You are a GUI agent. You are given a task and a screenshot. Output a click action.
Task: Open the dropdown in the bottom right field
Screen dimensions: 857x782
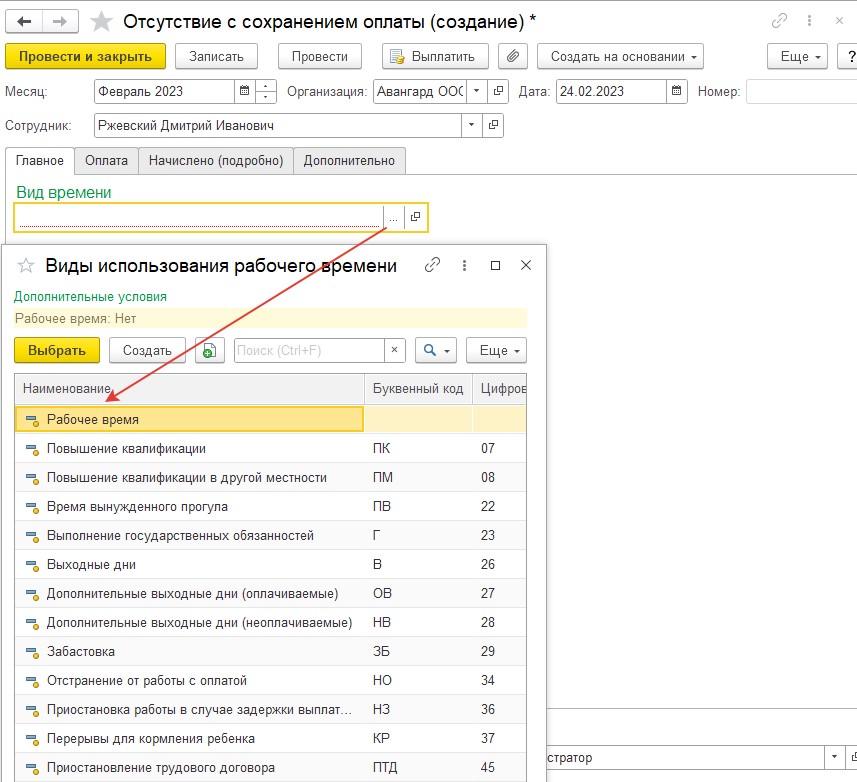coord(834,757)
